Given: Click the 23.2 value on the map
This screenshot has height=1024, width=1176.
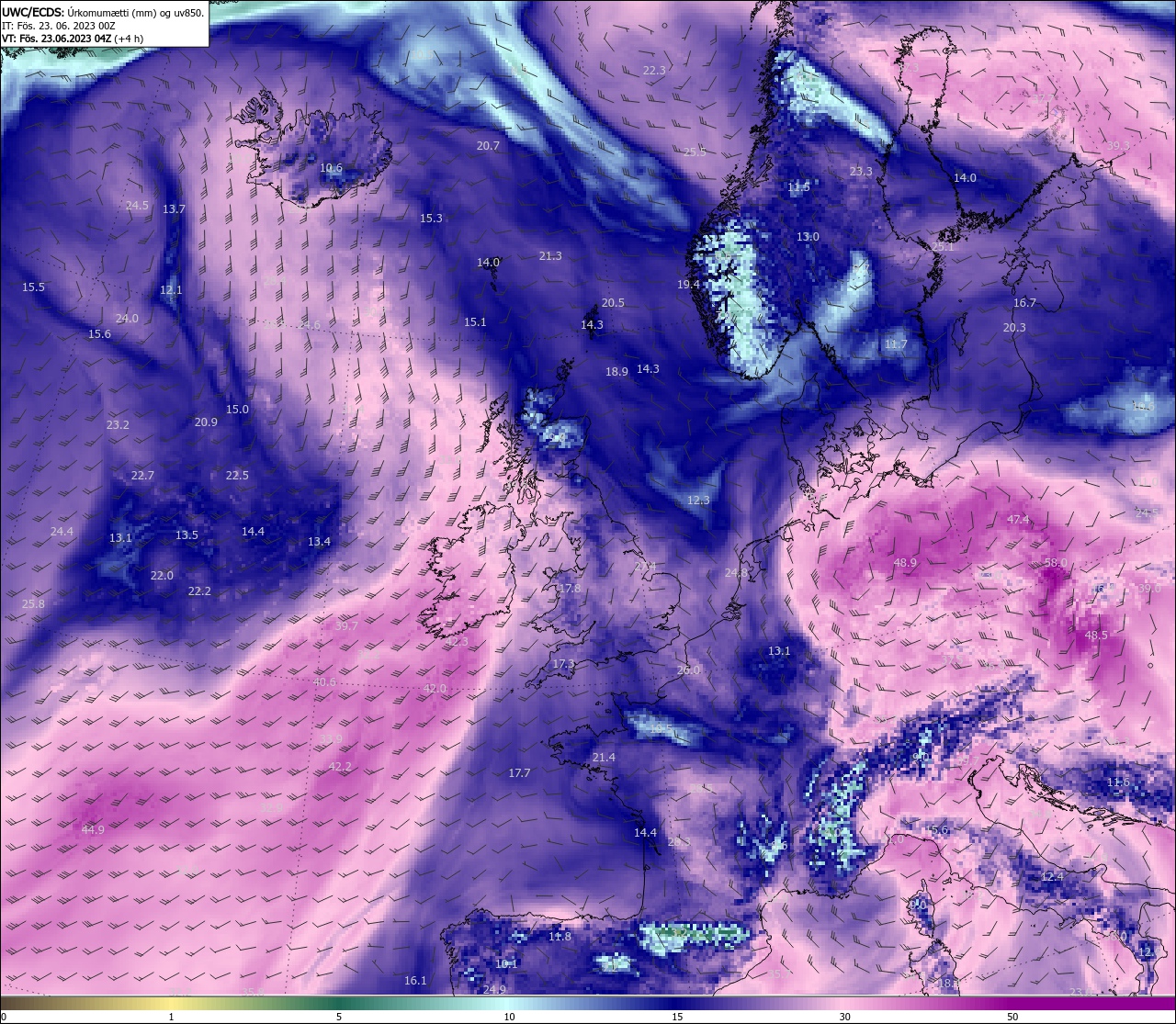Looking at the screenshot, I should pos(118,425).
